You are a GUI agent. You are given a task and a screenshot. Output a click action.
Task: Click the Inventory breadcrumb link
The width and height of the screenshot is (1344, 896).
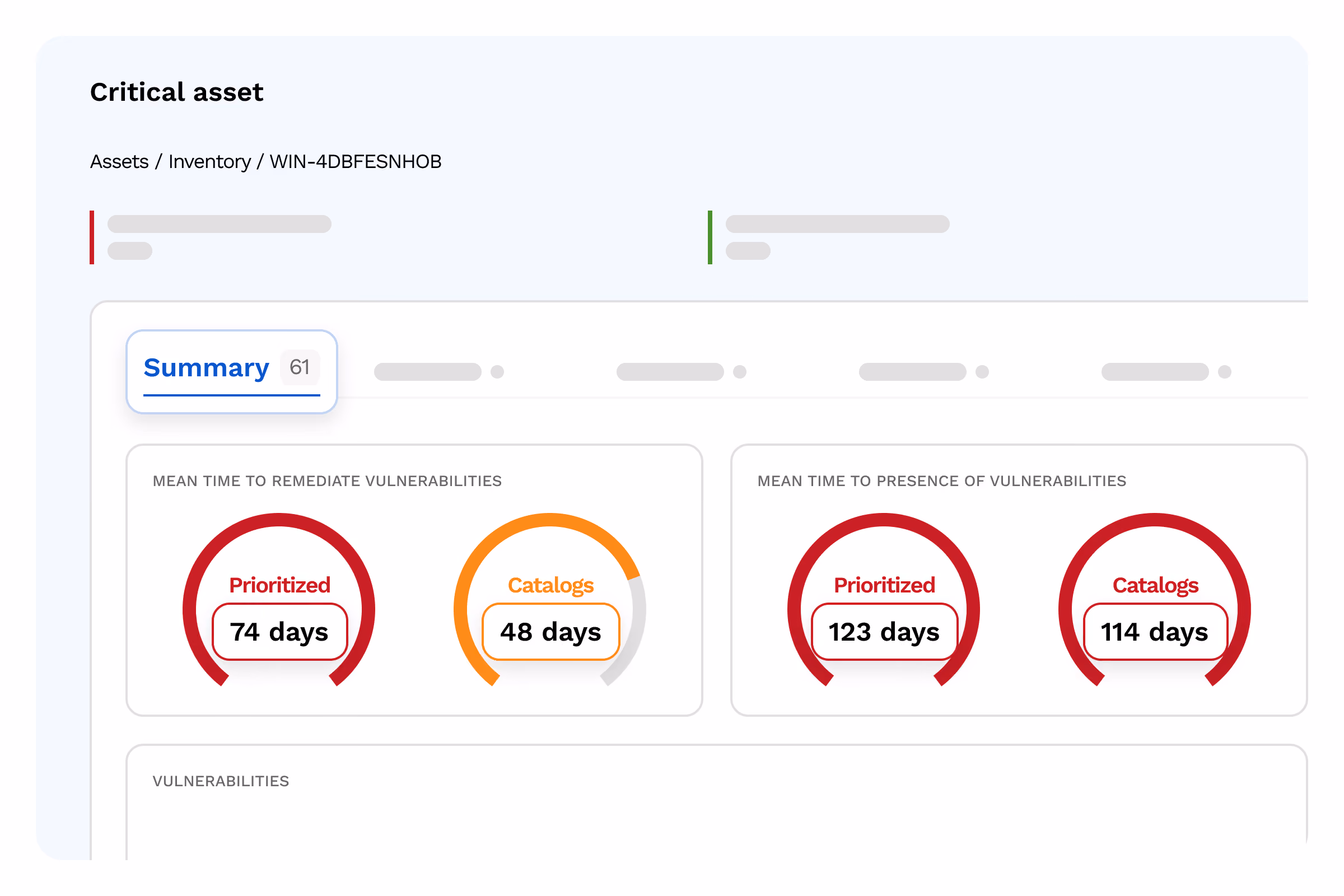209,162
